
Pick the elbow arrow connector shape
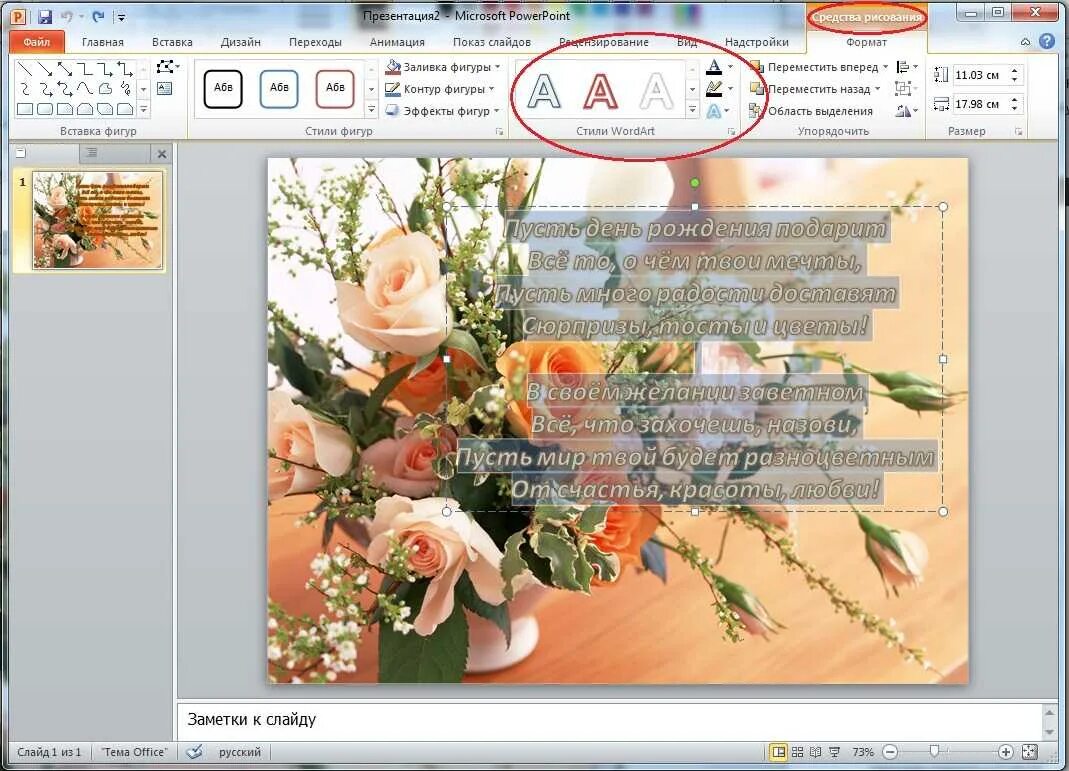[104, 69]
